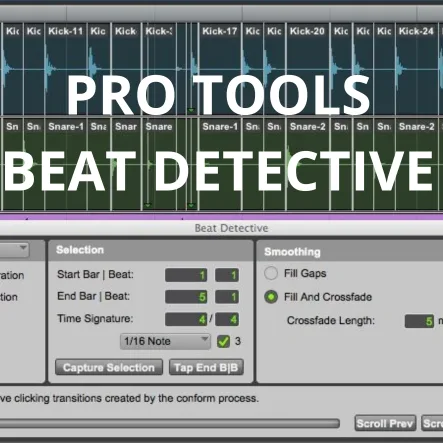Open the 1/16 Note resolution dropdown
443x443 pixels.
(165, 341)
